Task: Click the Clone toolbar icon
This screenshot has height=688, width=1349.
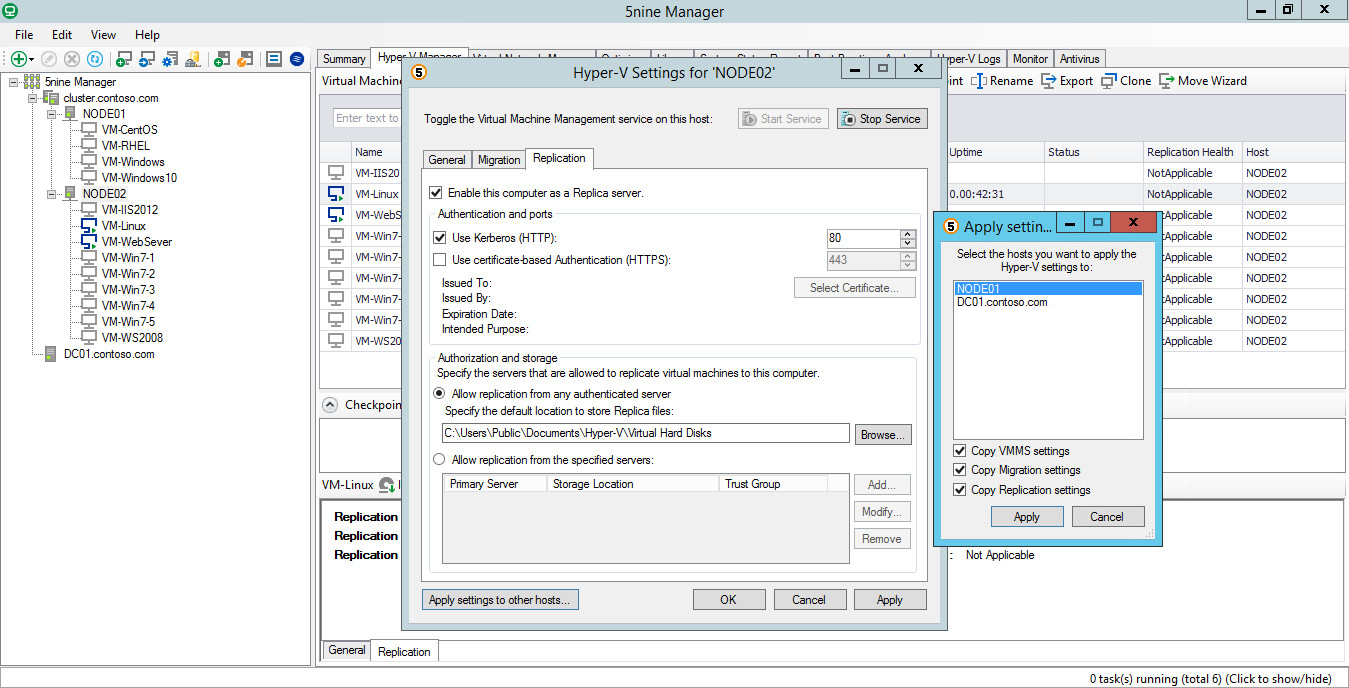Action: pyautogui.click(x=1109, y=81)
